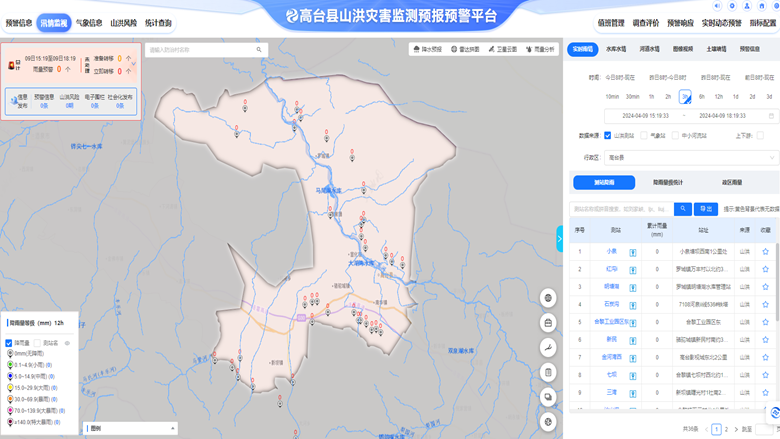780x439 pixels.
Task: Click the search magnifier button in station list
Action: tap(682, 209)
